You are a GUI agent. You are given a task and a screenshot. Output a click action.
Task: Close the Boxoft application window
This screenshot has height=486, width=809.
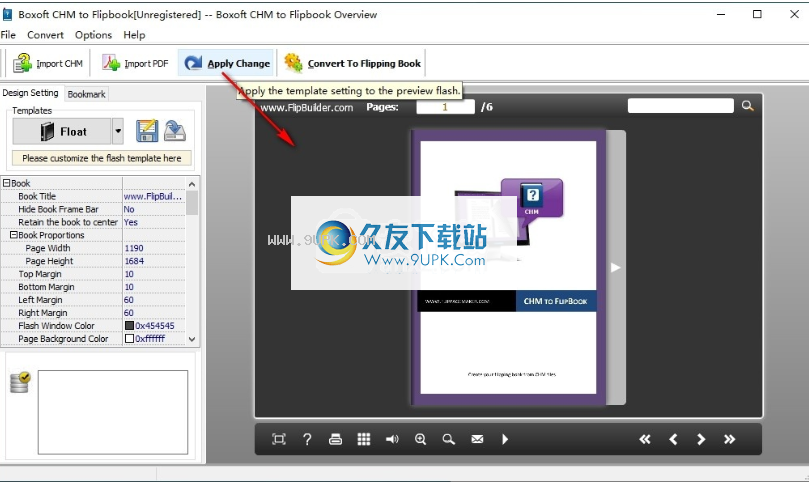[x=795, y=14]
